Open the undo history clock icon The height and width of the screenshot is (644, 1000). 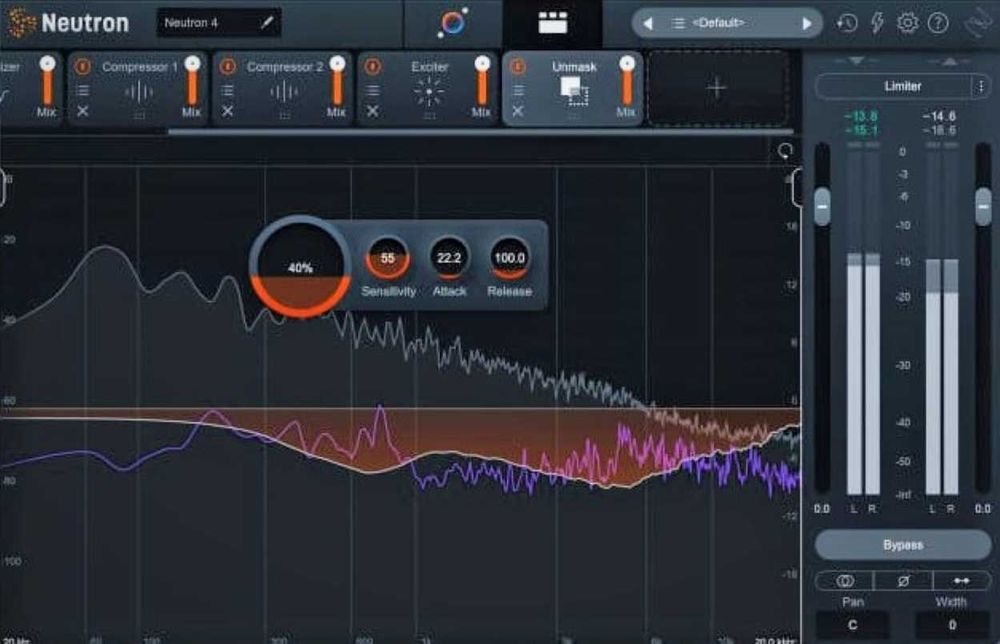pos(846,24)
